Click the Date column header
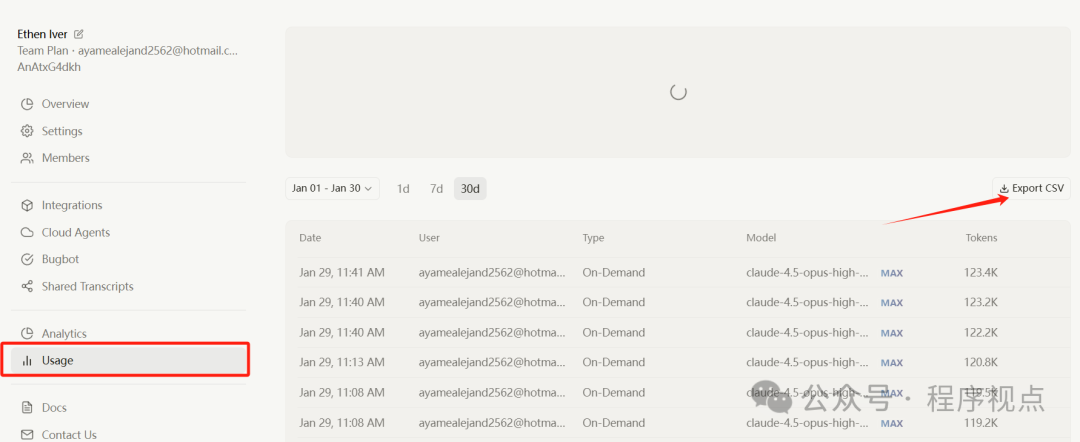 [310, 238]
